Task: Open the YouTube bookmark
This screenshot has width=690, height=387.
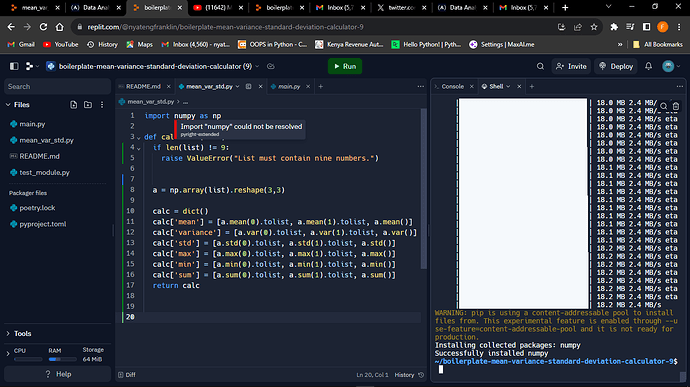Action: [60, 44]
